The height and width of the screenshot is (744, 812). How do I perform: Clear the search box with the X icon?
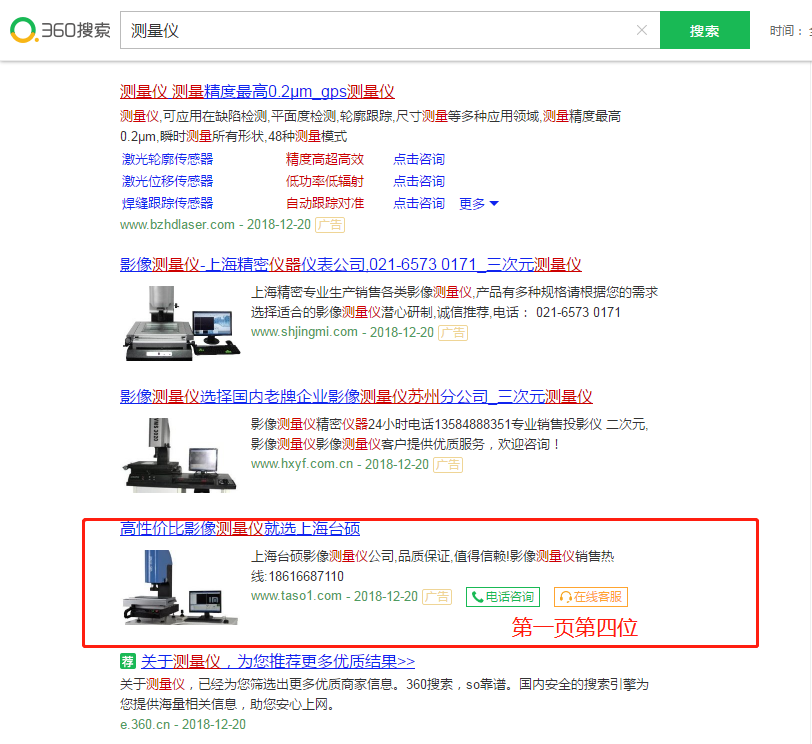pyautogui.click(x=642, y=30)
